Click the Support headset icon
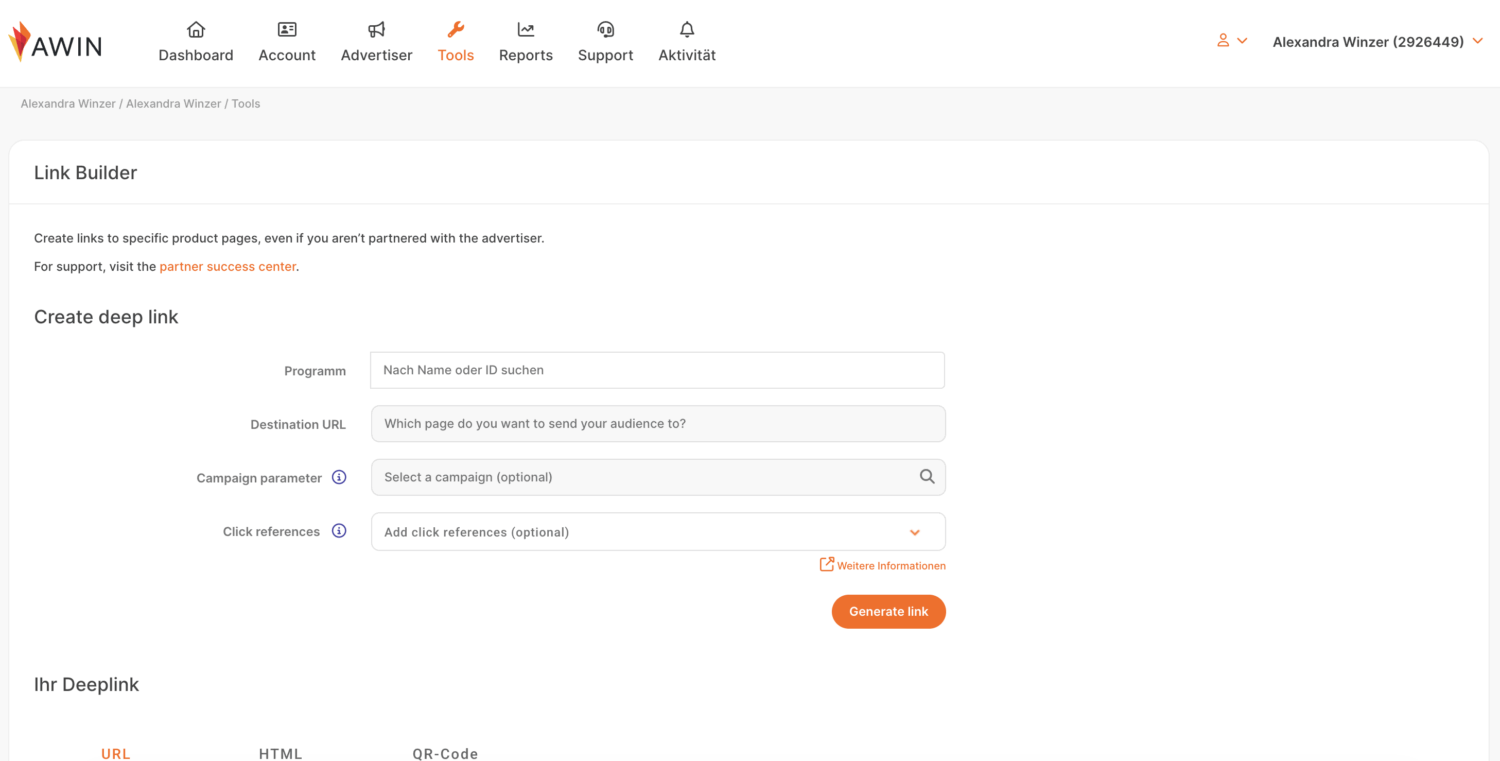 click(x=606, y=29)
